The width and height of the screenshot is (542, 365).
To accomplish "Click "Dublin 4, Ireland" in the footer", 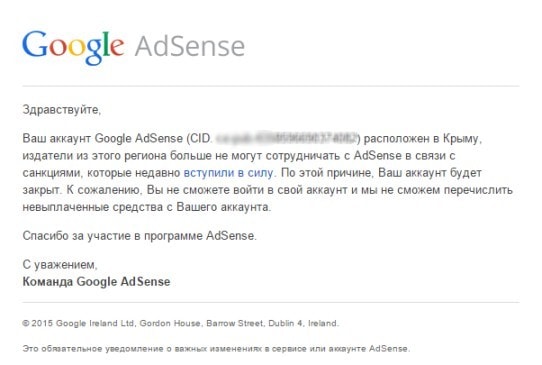I will pos(303,323).
